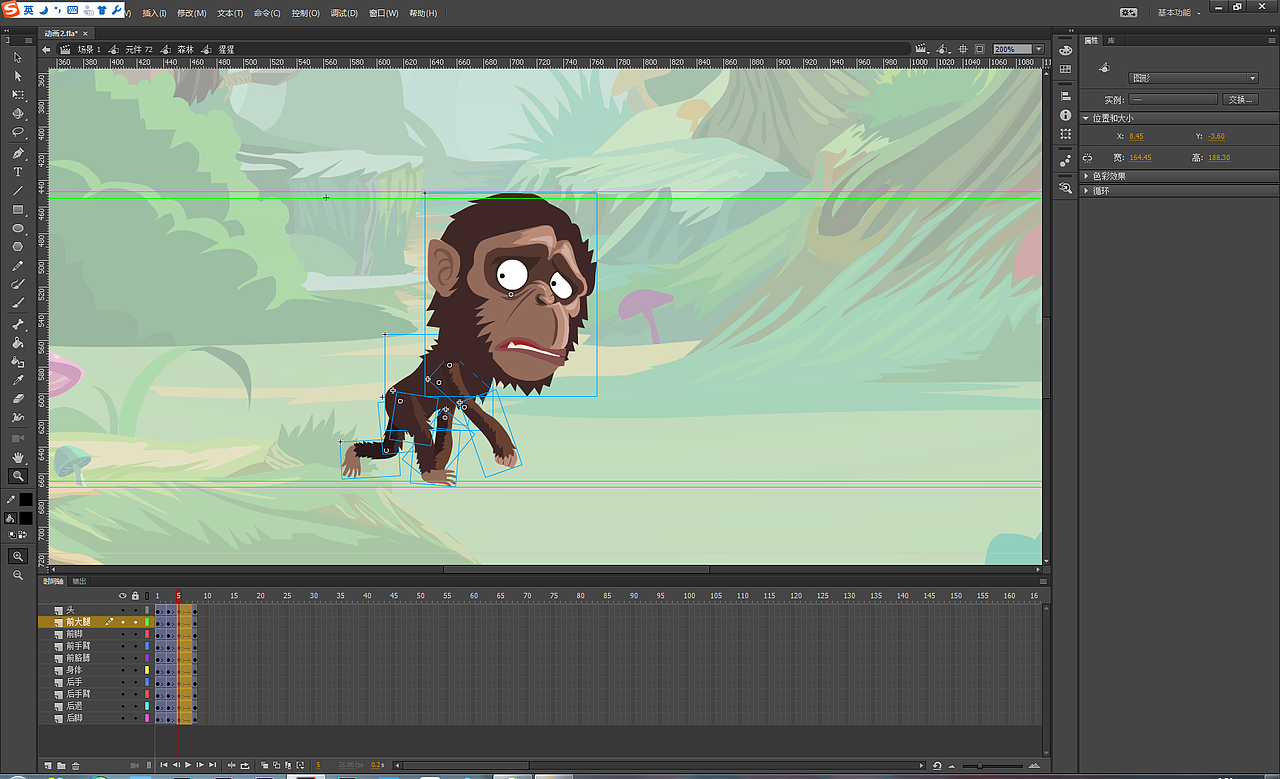Click the new layer folder icon
The width and height of the screenshot is (1280, 779).
click(61, 766)
